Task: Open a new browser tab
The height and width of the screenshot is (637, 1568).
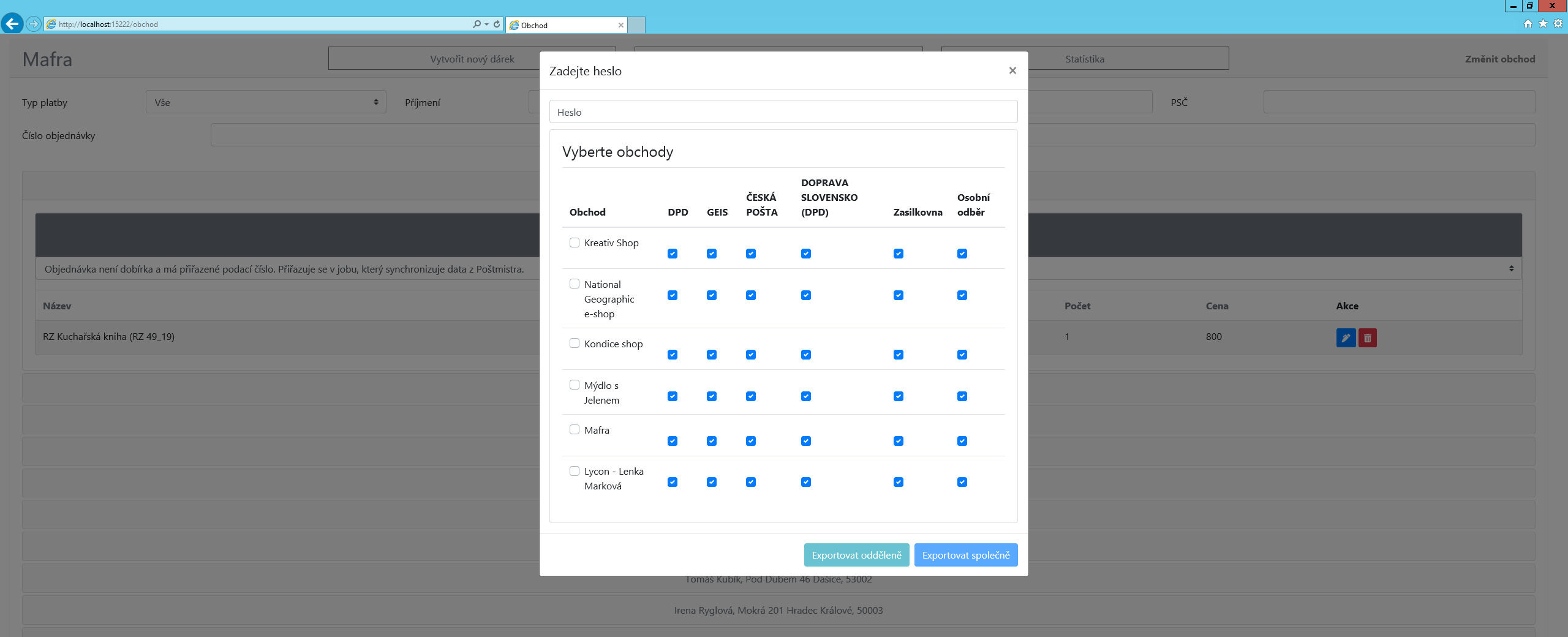Action: 636,25
